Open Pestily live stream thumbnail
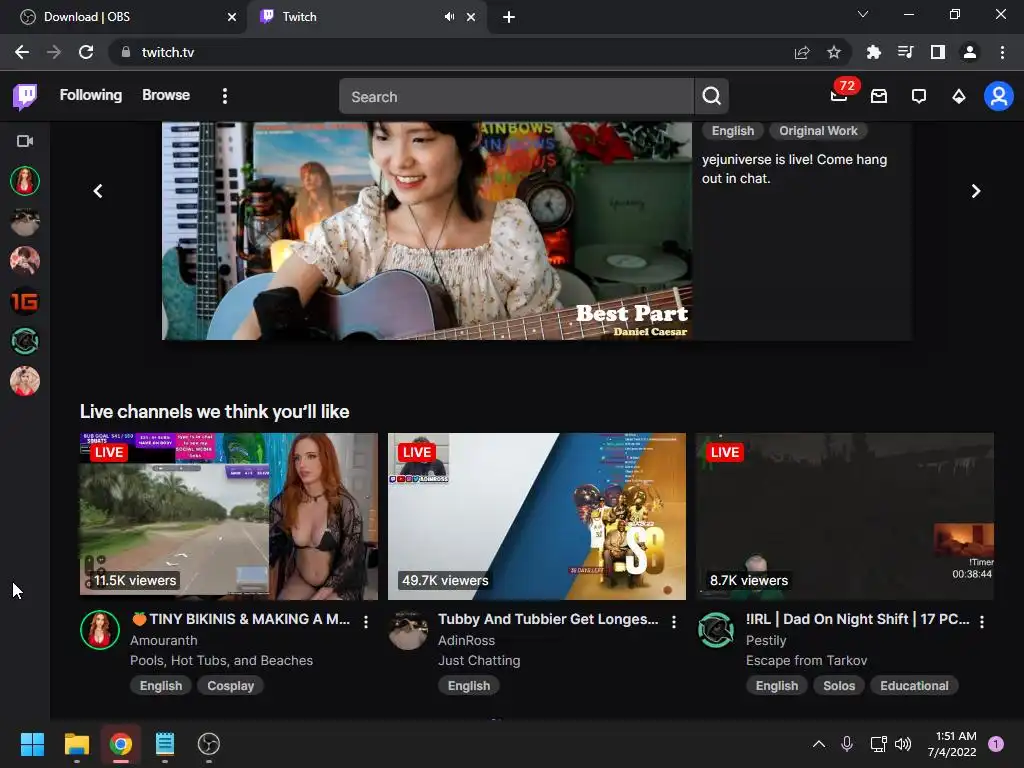1024x768 pixels. pyautogui.click(x=845, y=516)
